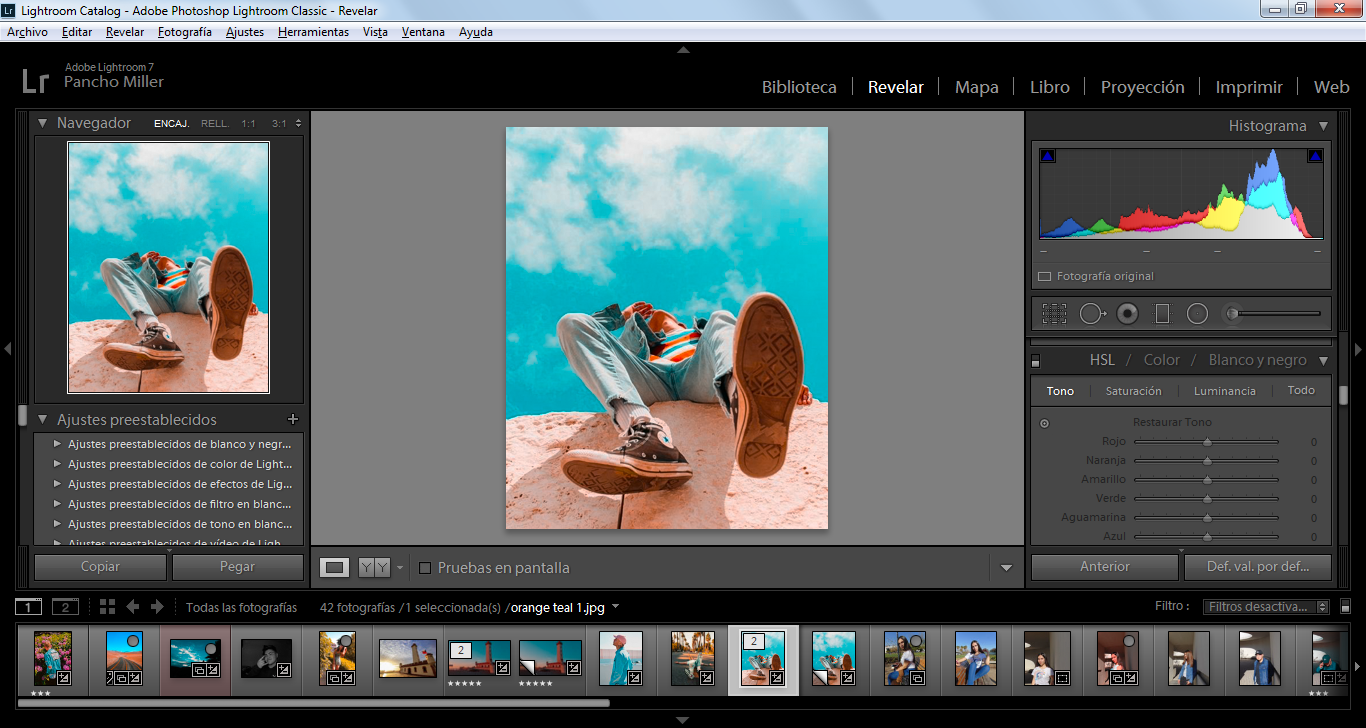The image size is (1366, 728).
Task: Go back with the left arrow icon
Action: click(x=132, y=607)
